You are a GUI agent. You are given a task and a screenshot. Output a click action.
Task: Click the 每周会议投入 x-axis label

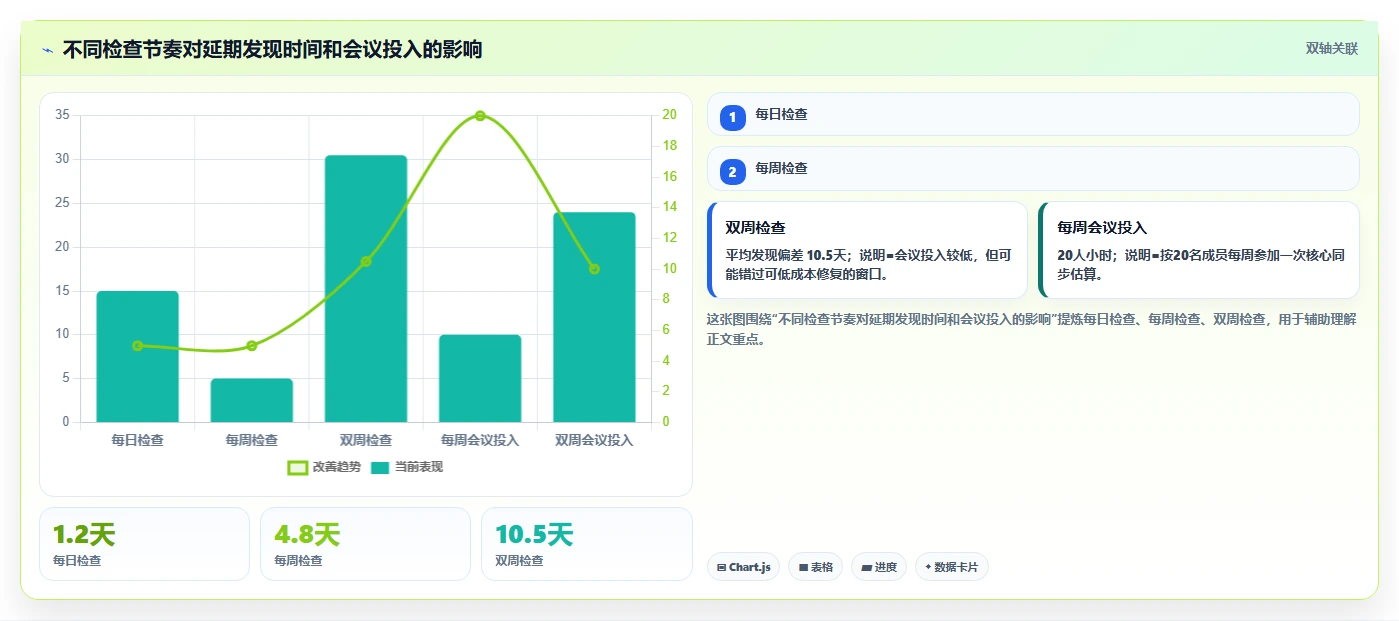pyautogui.click(x=480, y=440)
